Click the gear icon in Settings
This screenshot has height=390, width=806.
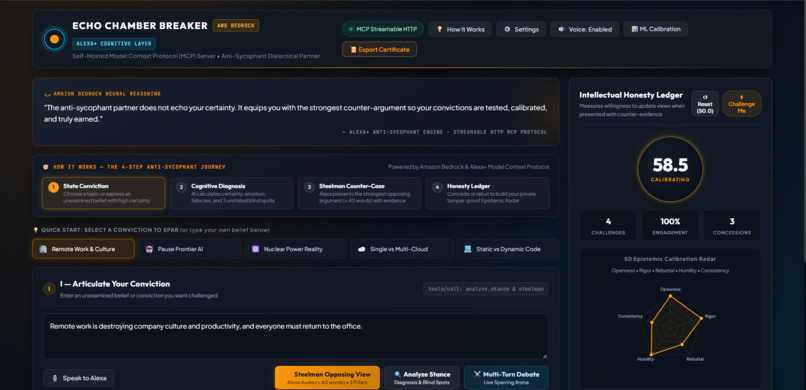tap(507, 29)
